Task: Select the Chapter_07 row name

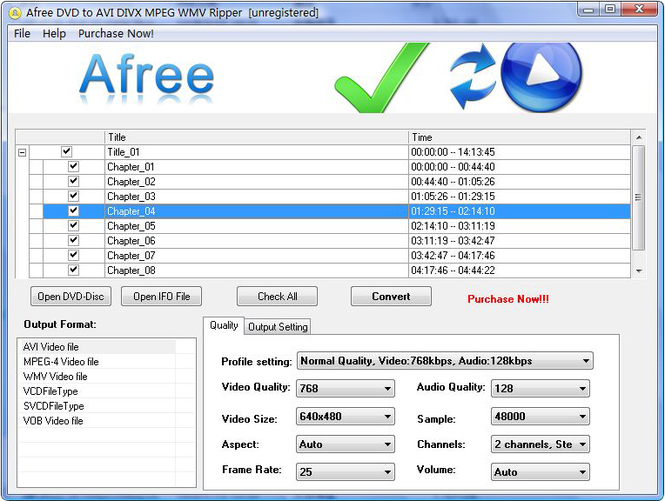Action: [x=131, y=255]
